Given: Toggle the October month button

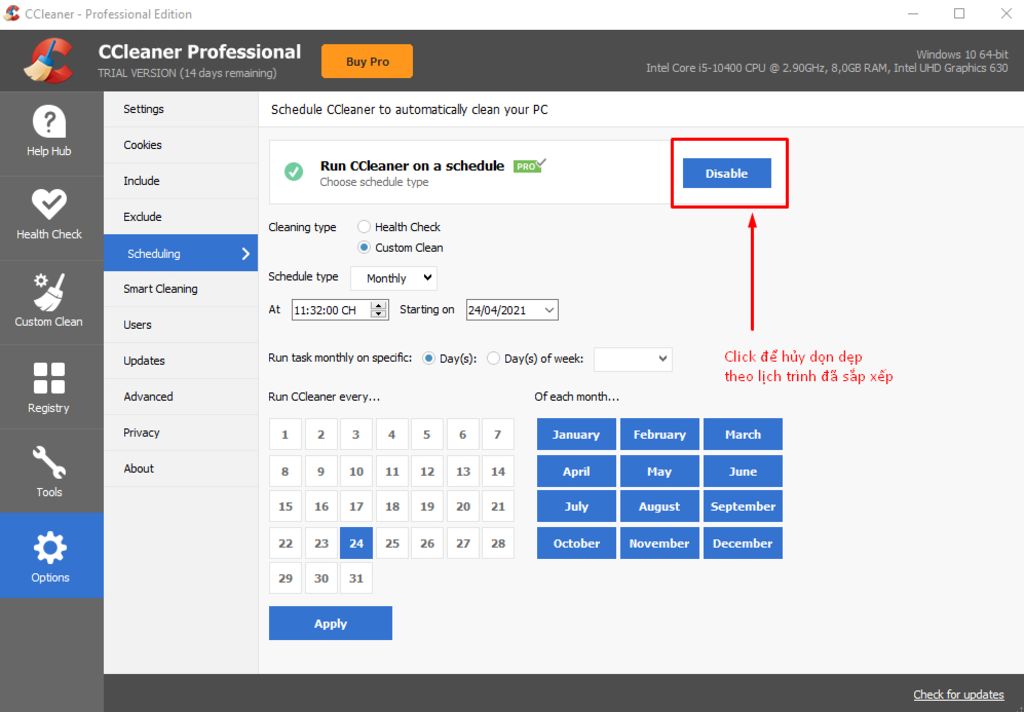Looking at the screenshot, I should pyautogui.click(x=576, y=543).
